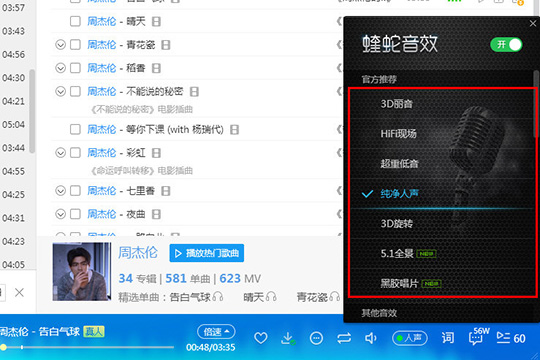540x360 pixels.
Task: Select the 黑胶唱片 sound effect
Action: pos(442,283)
